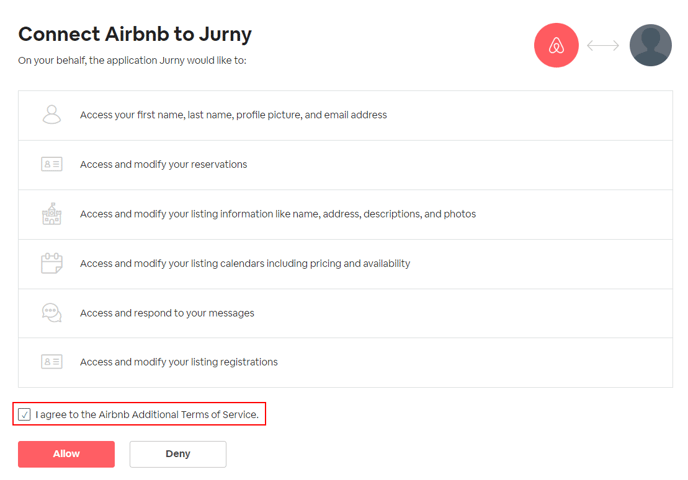
Task: Click the listing registrations card icon
Action: pos(52,362)
